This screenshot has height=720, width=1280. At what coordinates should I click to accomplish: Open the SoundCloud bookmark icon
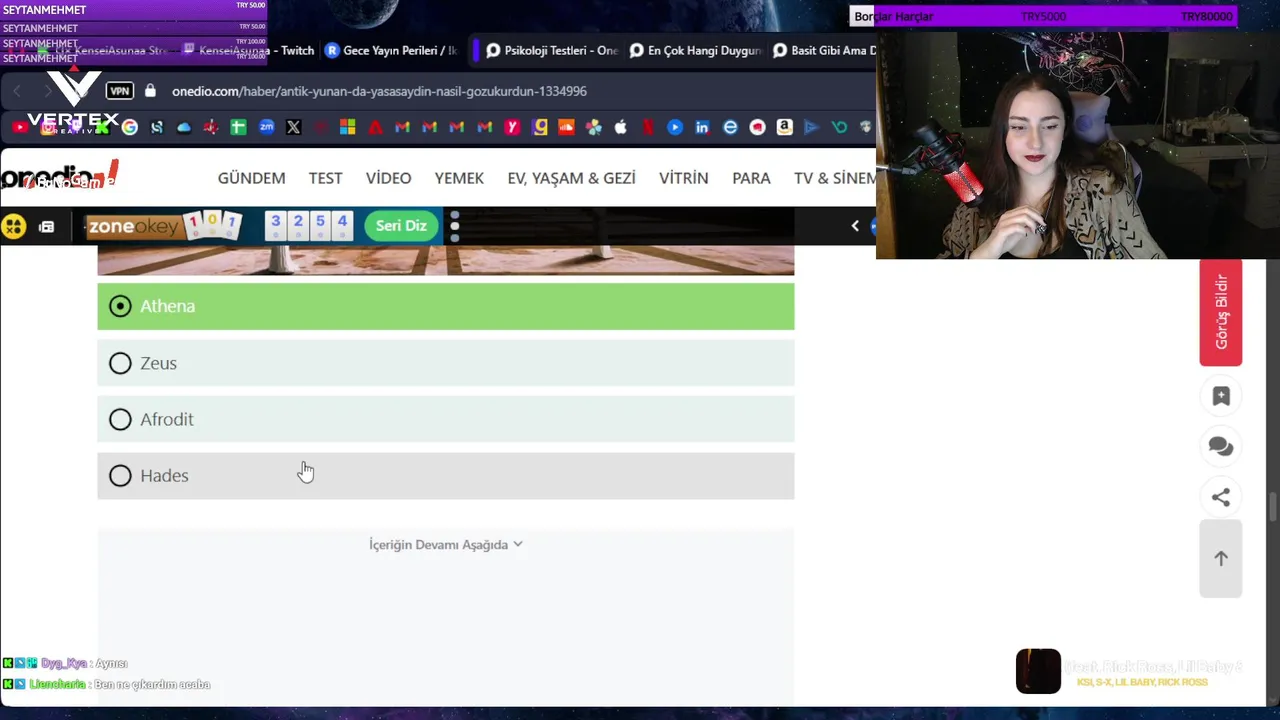(x=566, y=127)
